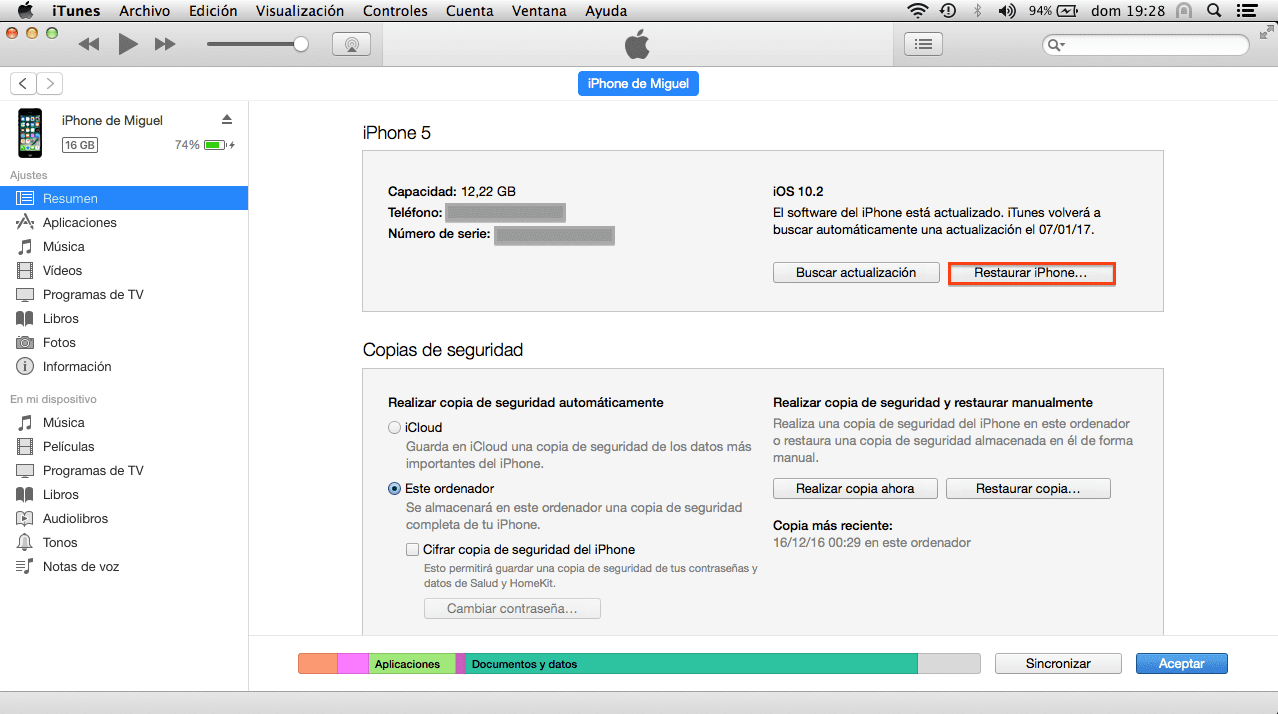
Task: Select Este ordenador radio button
Action: coord(394,489)
